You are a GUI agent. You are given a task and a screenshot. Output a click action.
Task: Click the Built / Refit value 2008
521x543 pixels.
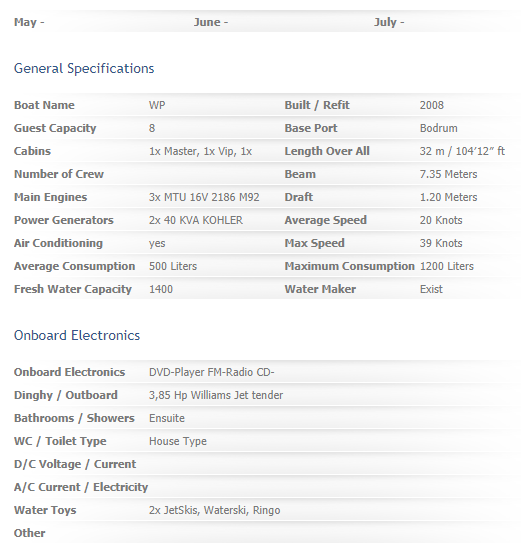click(432, 105)
